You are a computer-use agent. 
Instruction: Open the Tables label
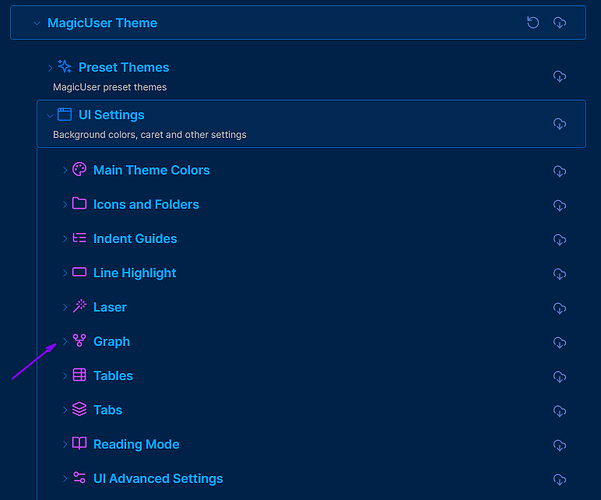[113, 376]
